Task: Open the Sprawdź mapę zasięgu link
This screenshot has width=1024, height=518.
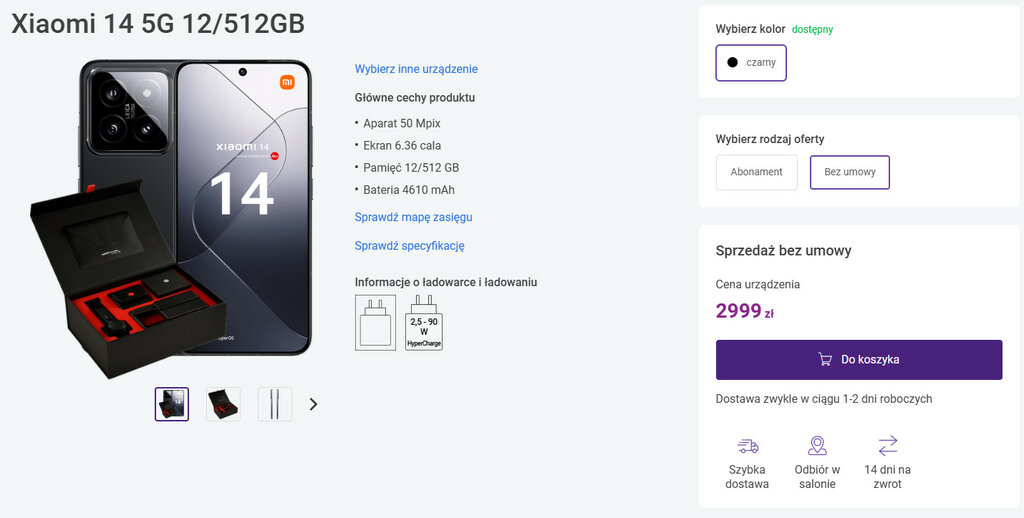Action: click(413, 217)
